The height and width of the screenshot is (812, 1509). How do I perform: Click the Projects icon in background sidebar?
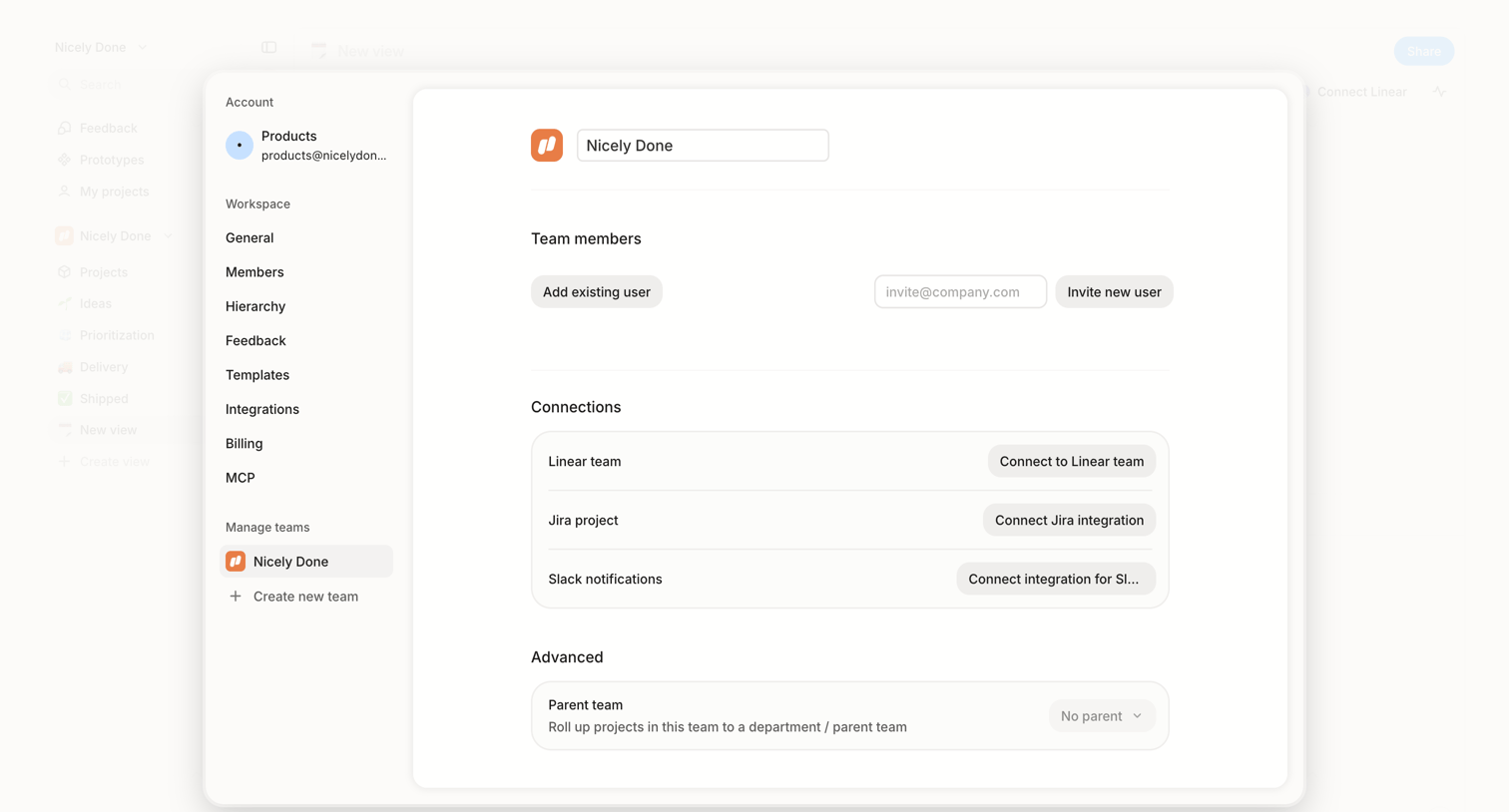(x=65, y=272)
